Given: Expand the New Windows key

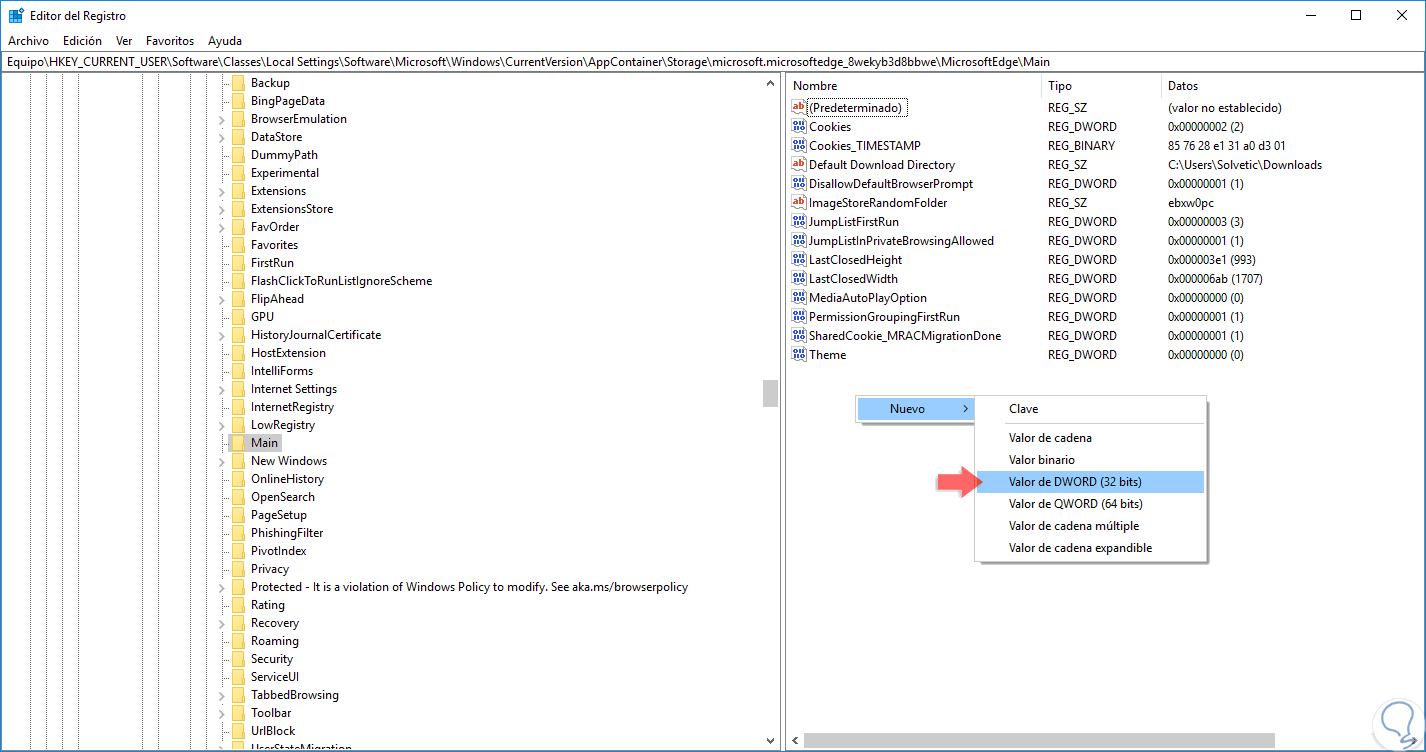Looking at the screenshot, I should click(222, 461).
